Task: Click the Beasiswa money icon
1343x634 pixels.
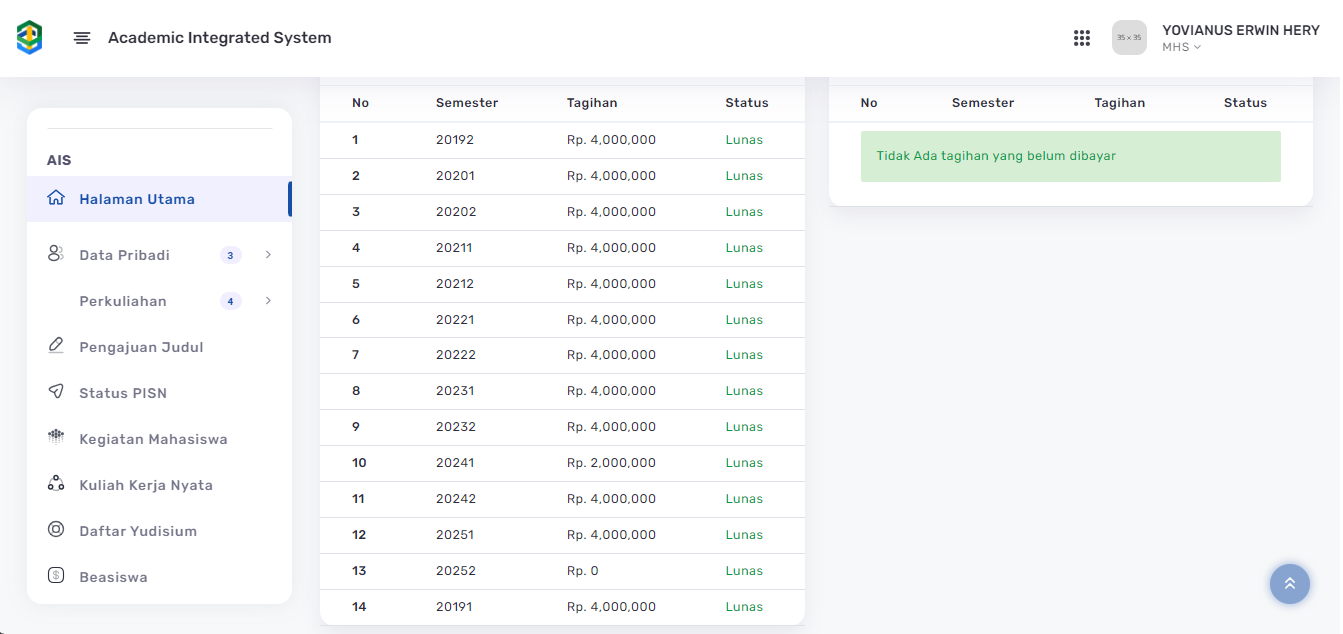Action: point(56,576)
